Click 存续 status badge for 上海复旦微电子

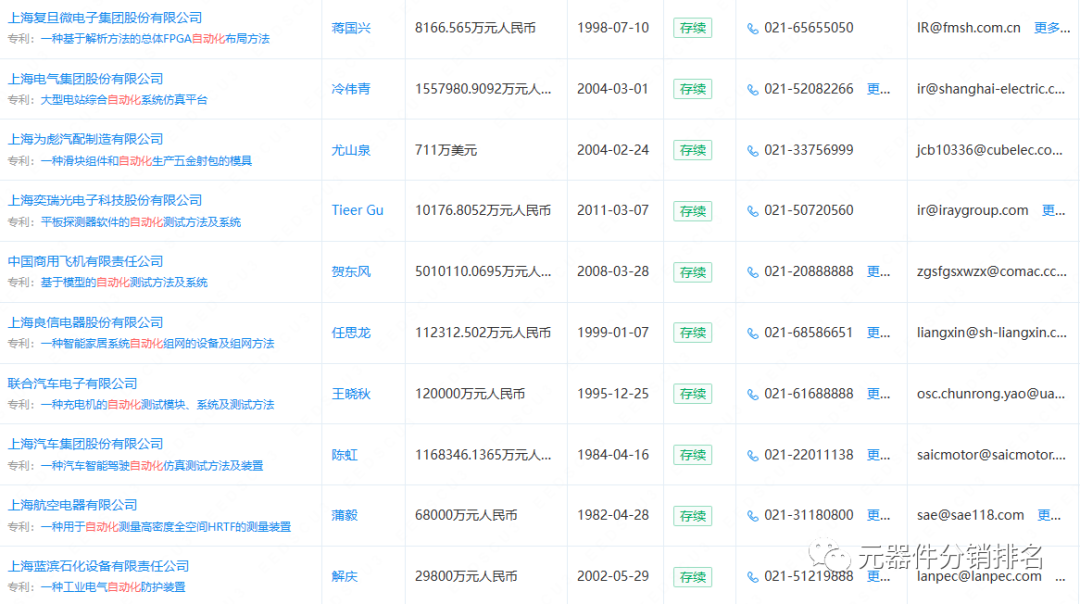point(692,28)
